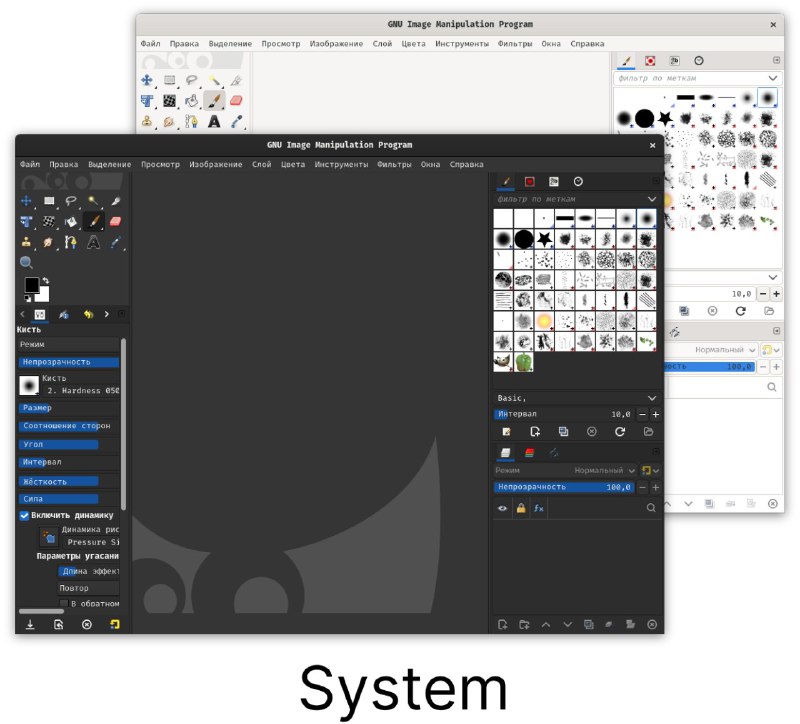The height and width of the screenshot is (724, 800).
Task: Select the Move tool in dark window
Action: pyautogui.click(x=26, y=201)
